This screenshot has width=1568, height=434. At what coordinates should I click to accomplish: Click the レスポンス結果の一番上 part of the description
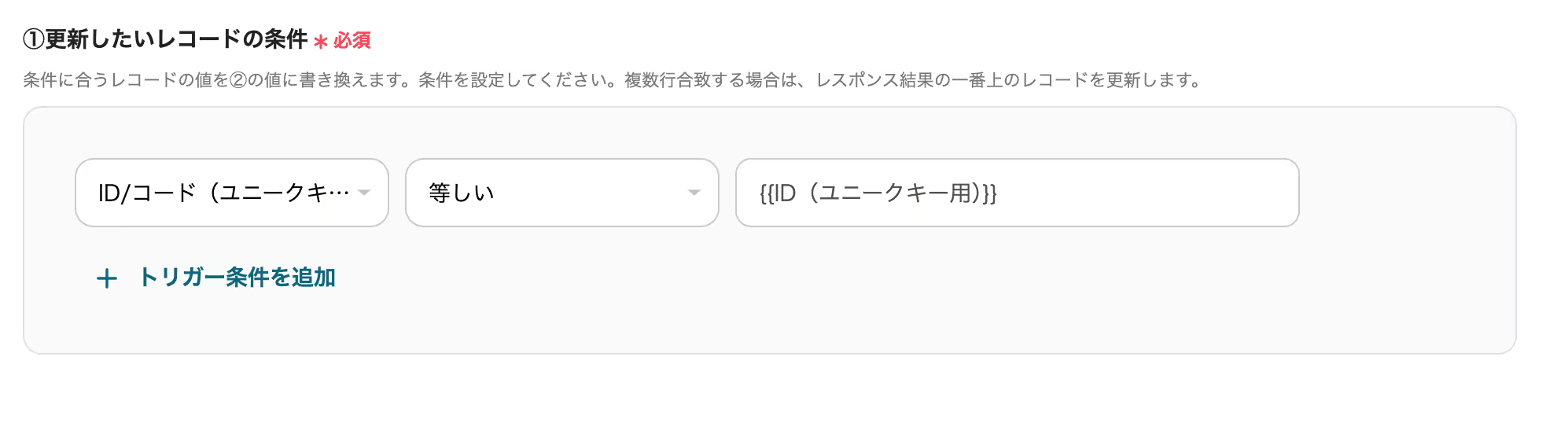coord(904,80)
